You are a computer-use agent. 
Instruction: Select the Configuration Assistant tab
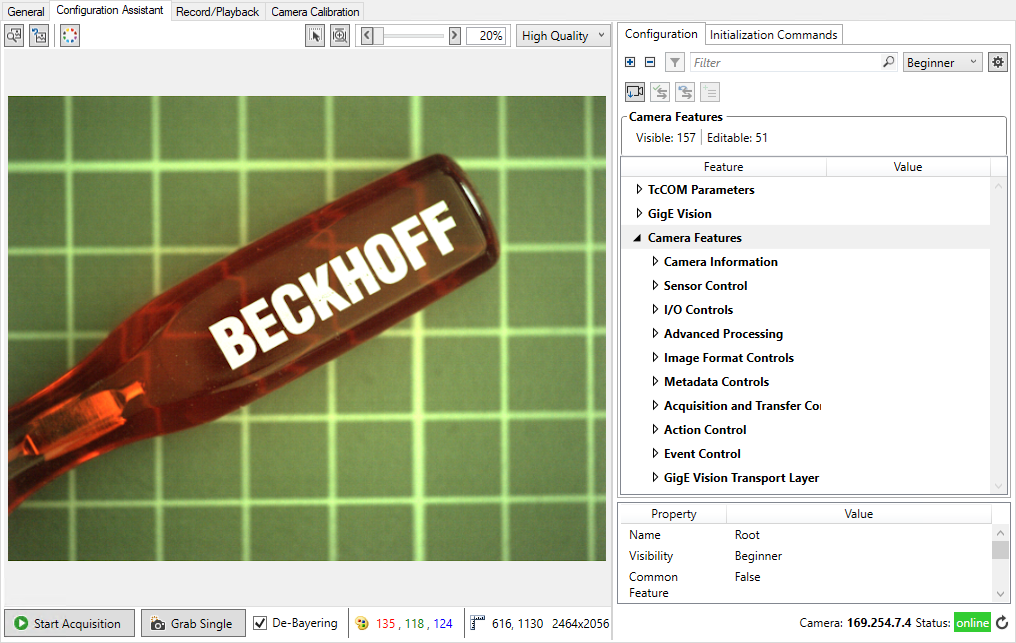pyautogui.click(x=110, y=10)
